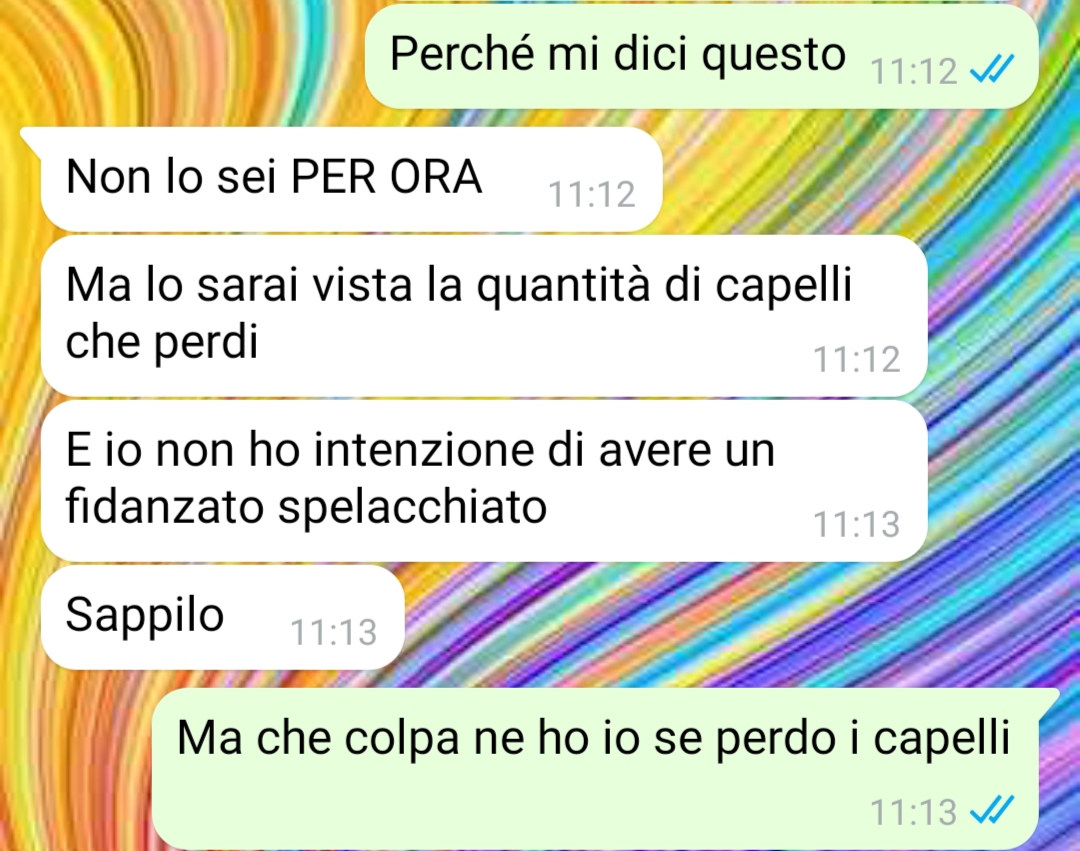
Task: Click the 11:12 timestamp on 'Non lo sei PER ORA'
Action: (592, 194)
